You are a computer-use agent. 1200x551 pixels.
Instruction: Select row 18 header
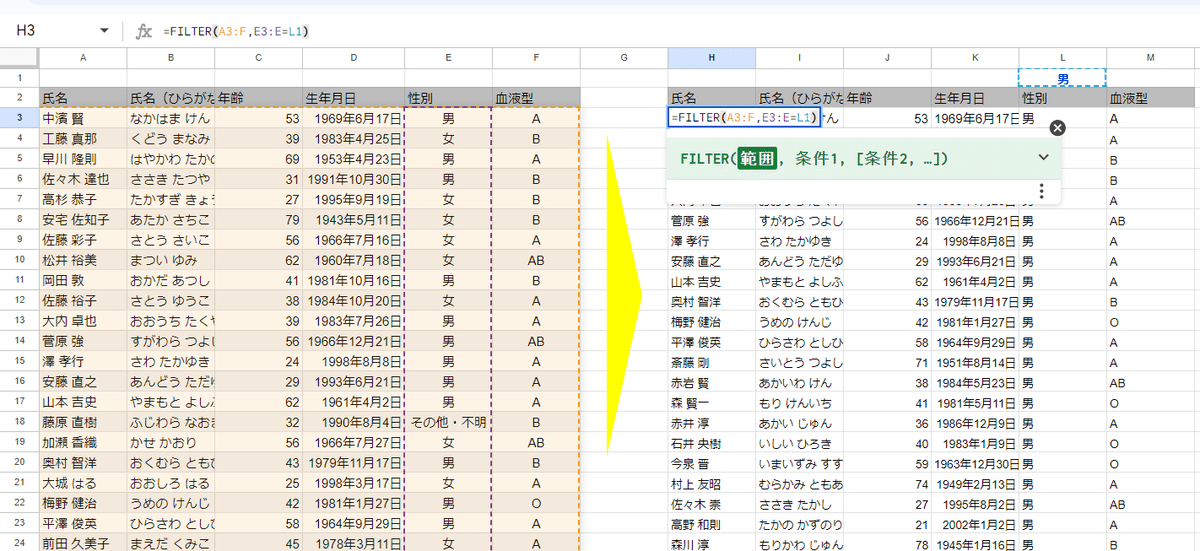click(19, 422)
